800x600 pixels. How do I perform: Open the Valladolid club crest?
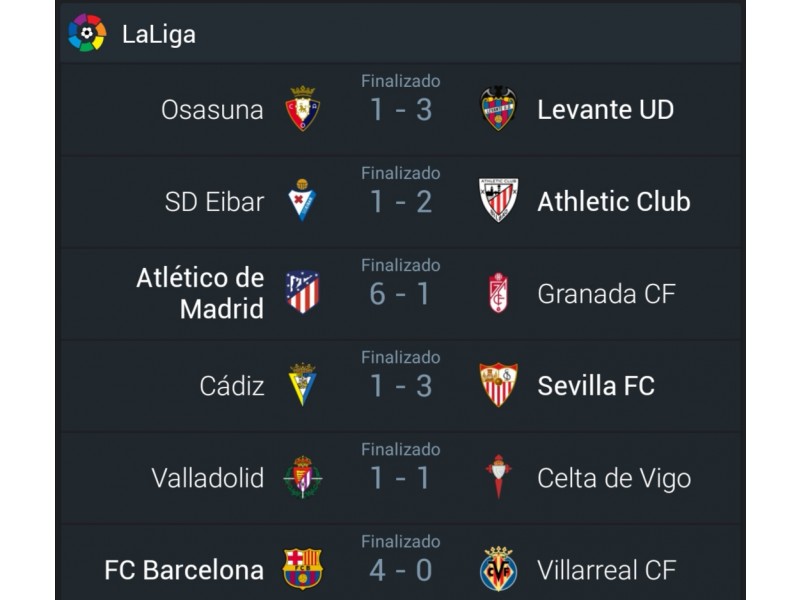click(303, 477)
